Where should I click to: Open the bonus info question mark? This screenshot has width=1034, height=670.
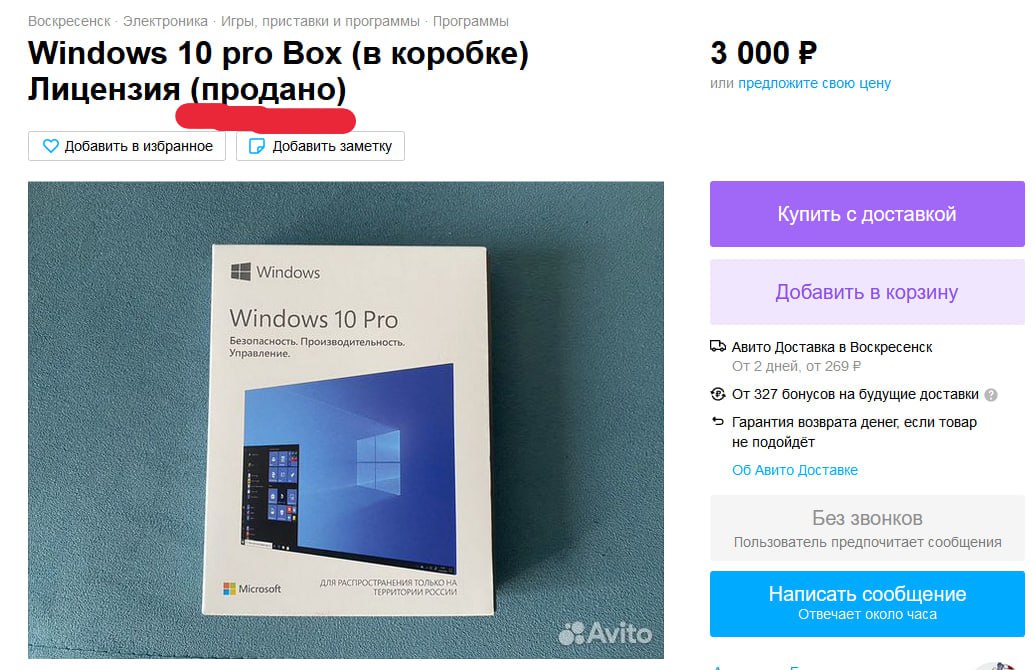pos(990,395)
